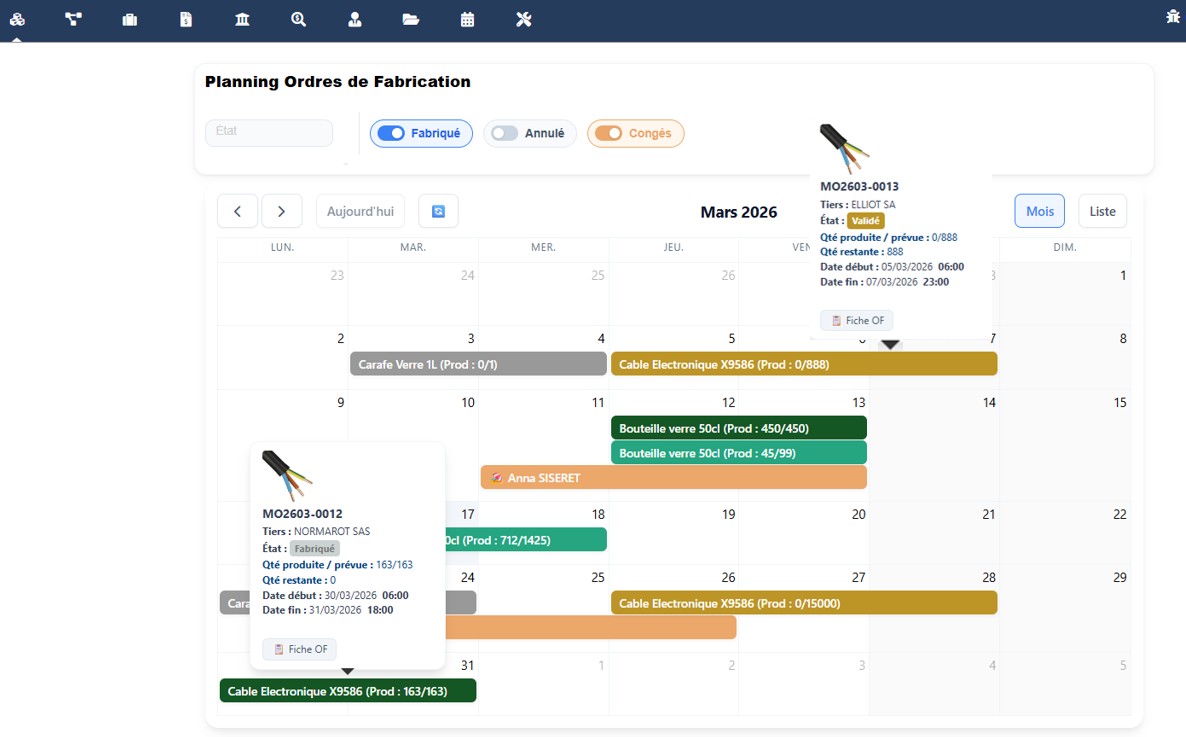Disable the Fabriqué toggle
The height and width of the screenshot is (737, 1186).
(391, 133)
